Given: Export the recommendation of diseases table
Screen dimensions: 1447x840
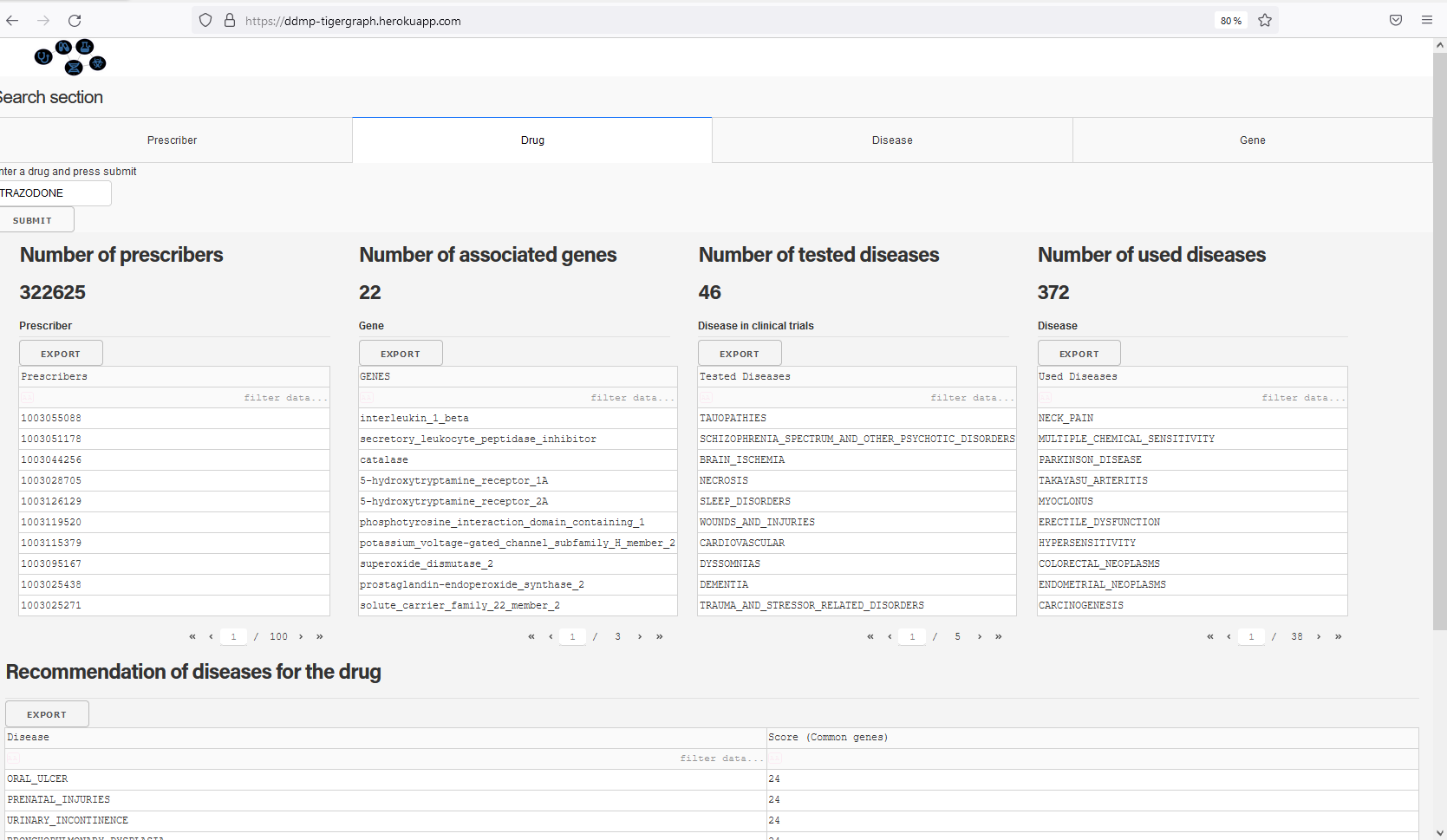Looking at the screenshot, I should (x=47, y=714).
